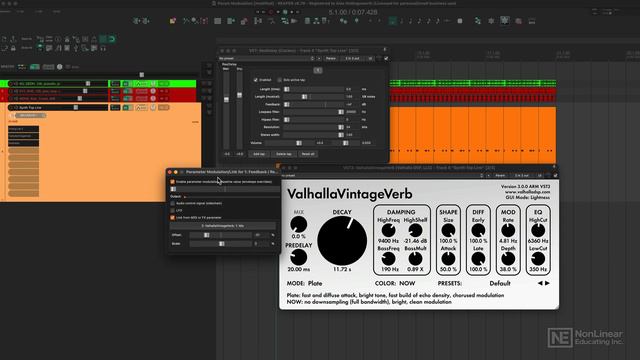Toggle the ReaDelay plugin bypass checkbox
640x360 pixels.
(x=386, y=58)
